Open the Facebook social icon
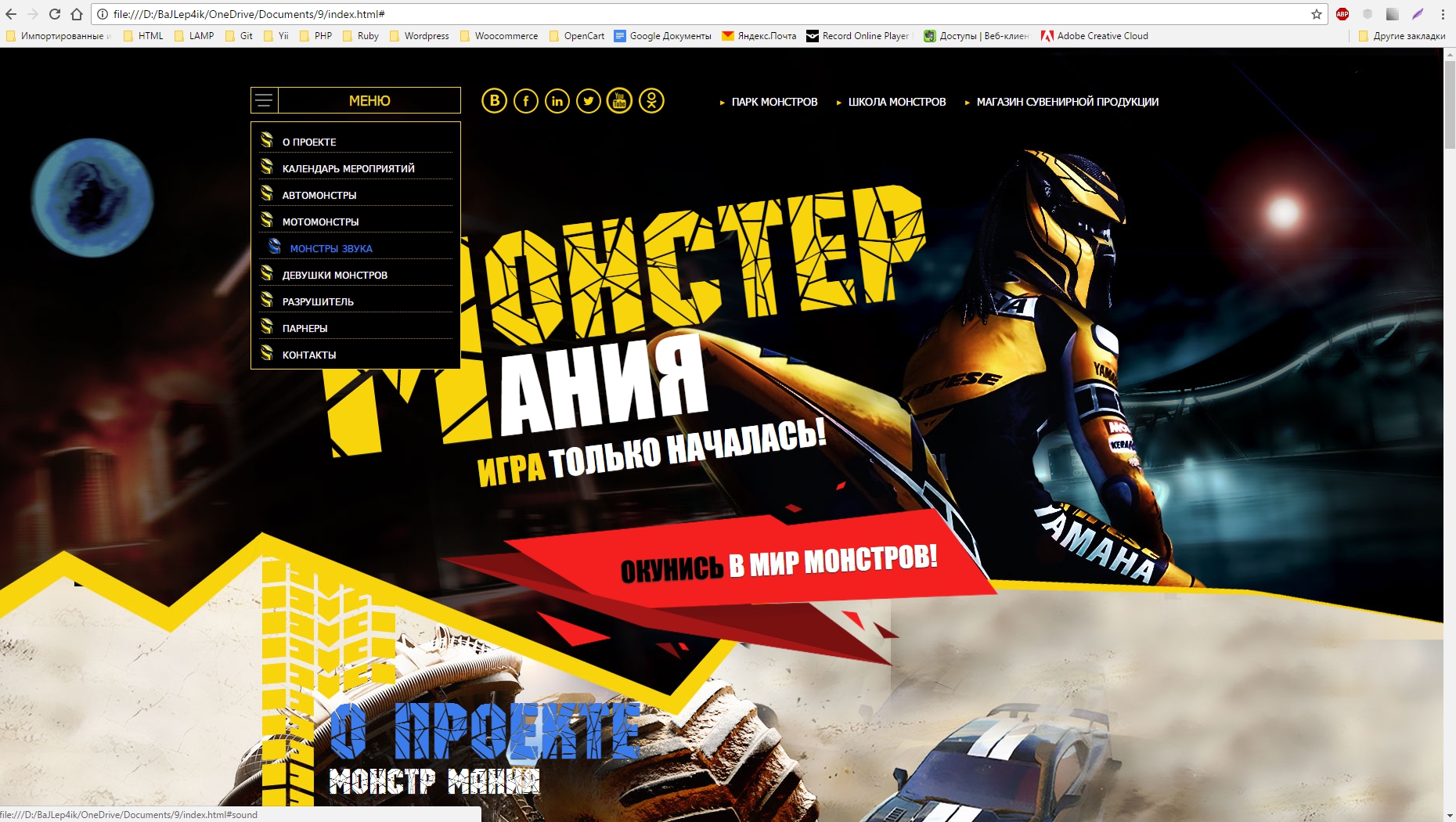The height and width of the screenshot is (822, 1456). [525, 101]
